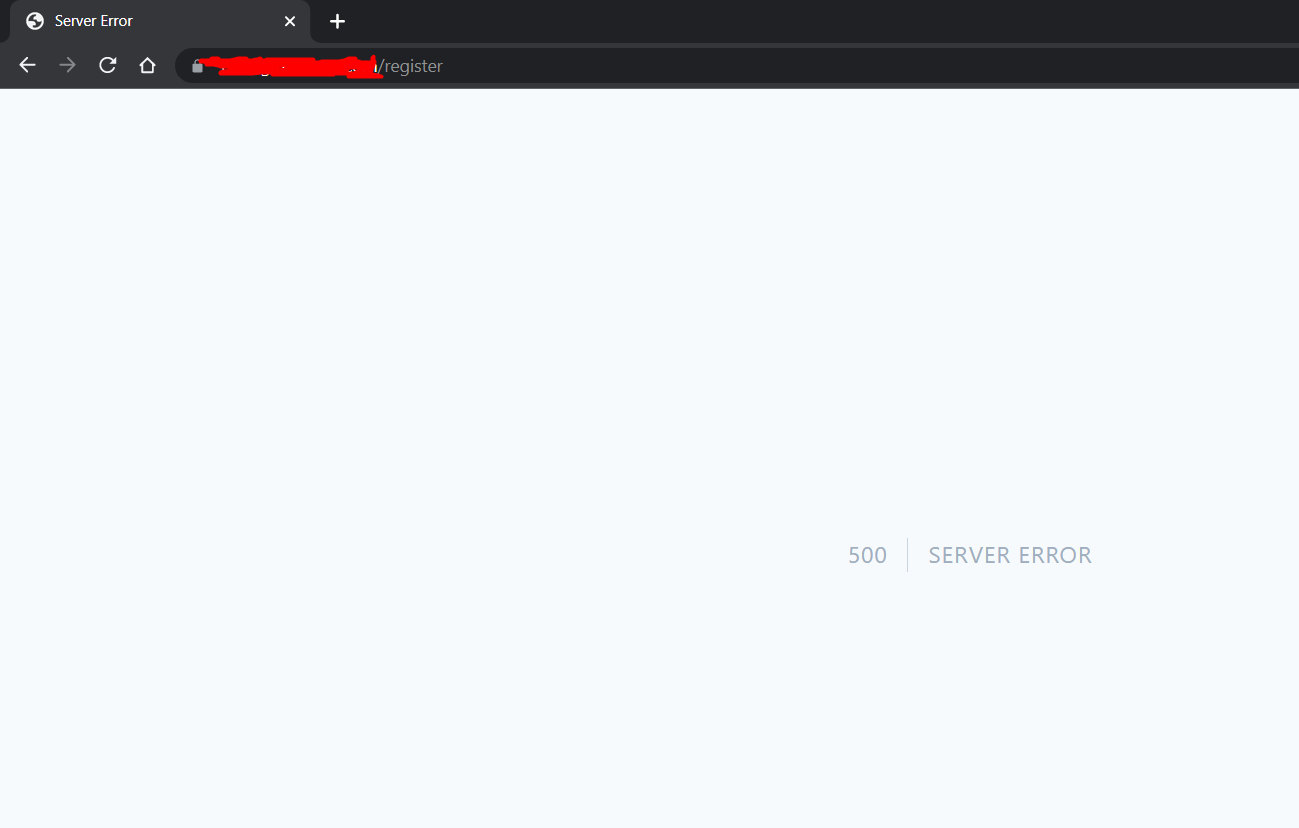Click the globe favicon on the tab
The height and width of the screenshot is (828, 1299).
coord(35,21)
